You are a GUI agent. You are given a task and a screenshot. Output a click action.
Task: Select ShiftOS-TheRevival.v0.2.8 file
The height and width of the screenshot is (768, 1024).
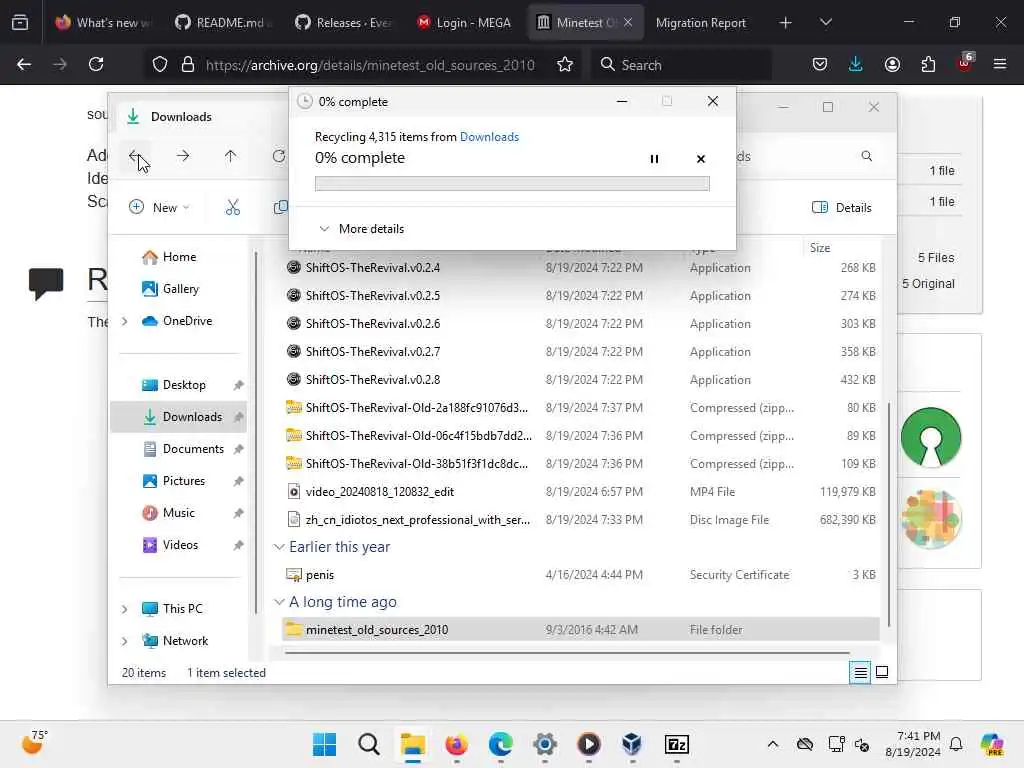[581, 380]
